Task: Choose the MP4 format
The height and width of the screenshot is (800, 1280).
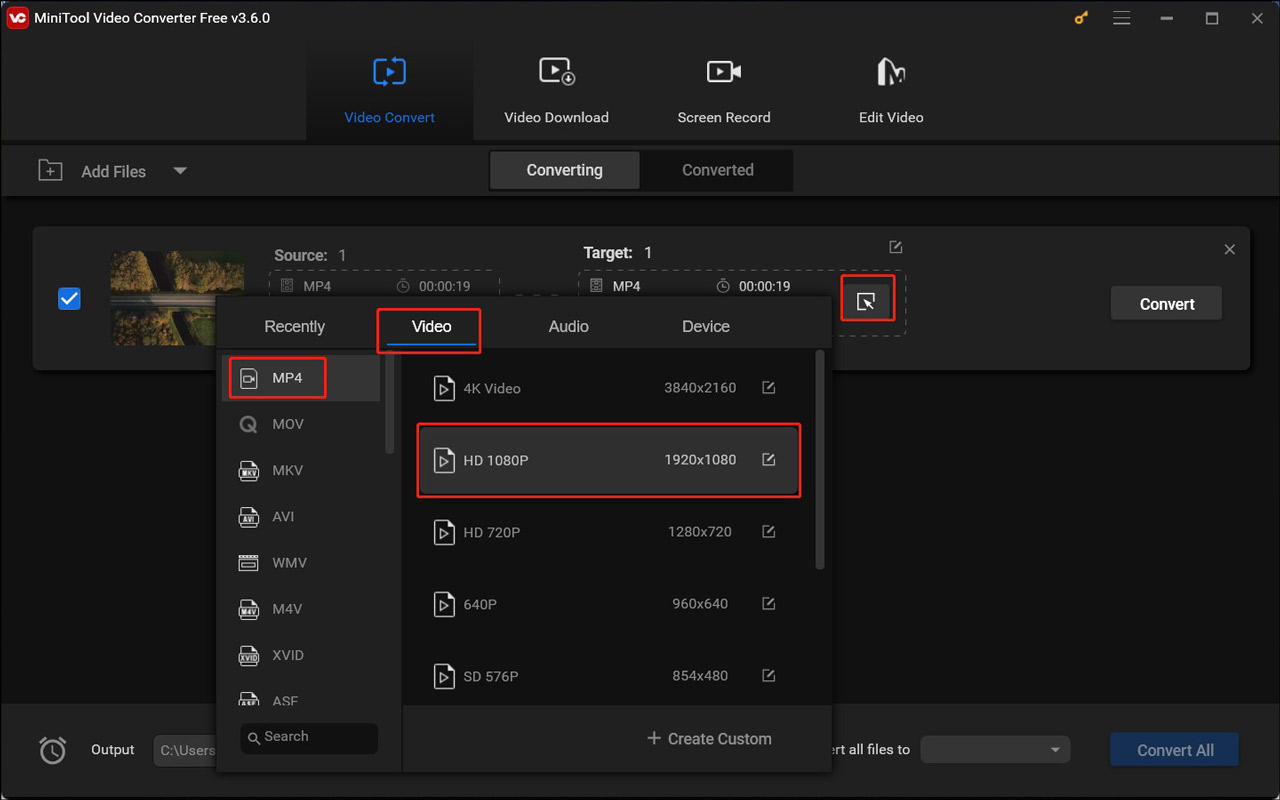Action: pos(301,378)
